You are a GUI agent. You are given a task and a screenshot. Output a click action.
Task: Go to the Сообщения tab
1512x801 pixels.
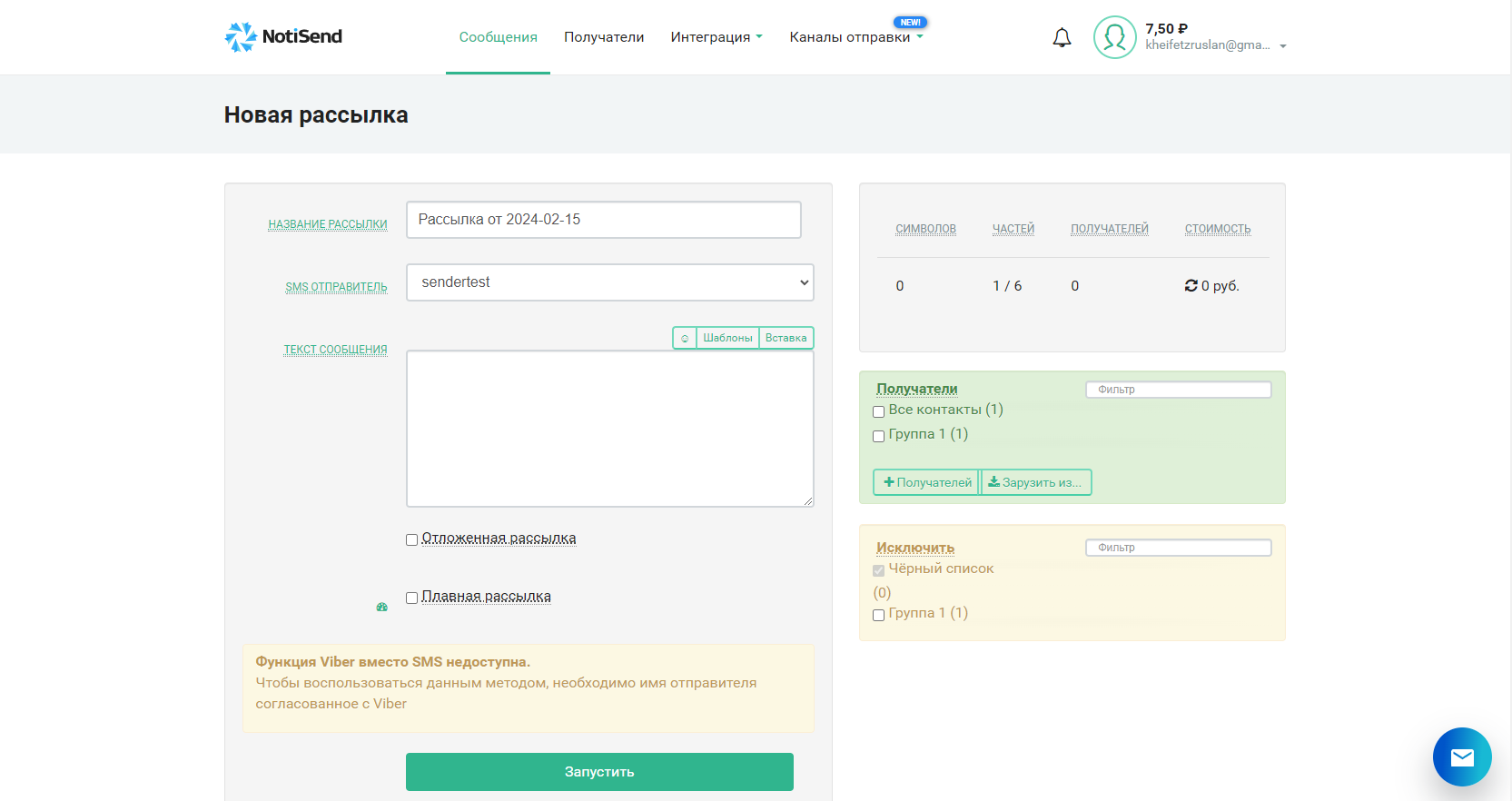point(498,37)
